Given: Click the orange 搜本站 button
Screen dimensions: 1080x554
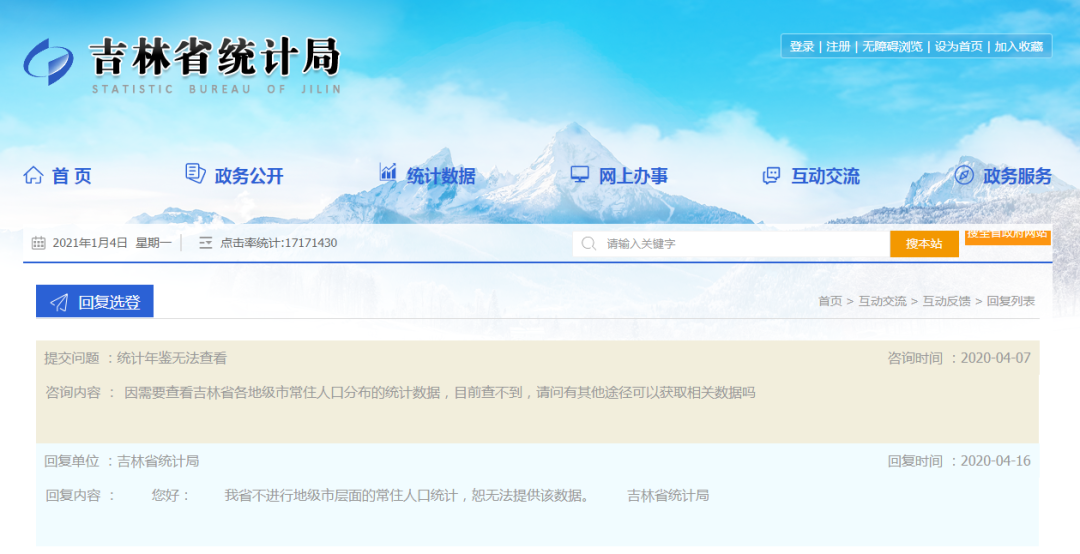Looking at the screenshot, I should [x=924, y=244].
